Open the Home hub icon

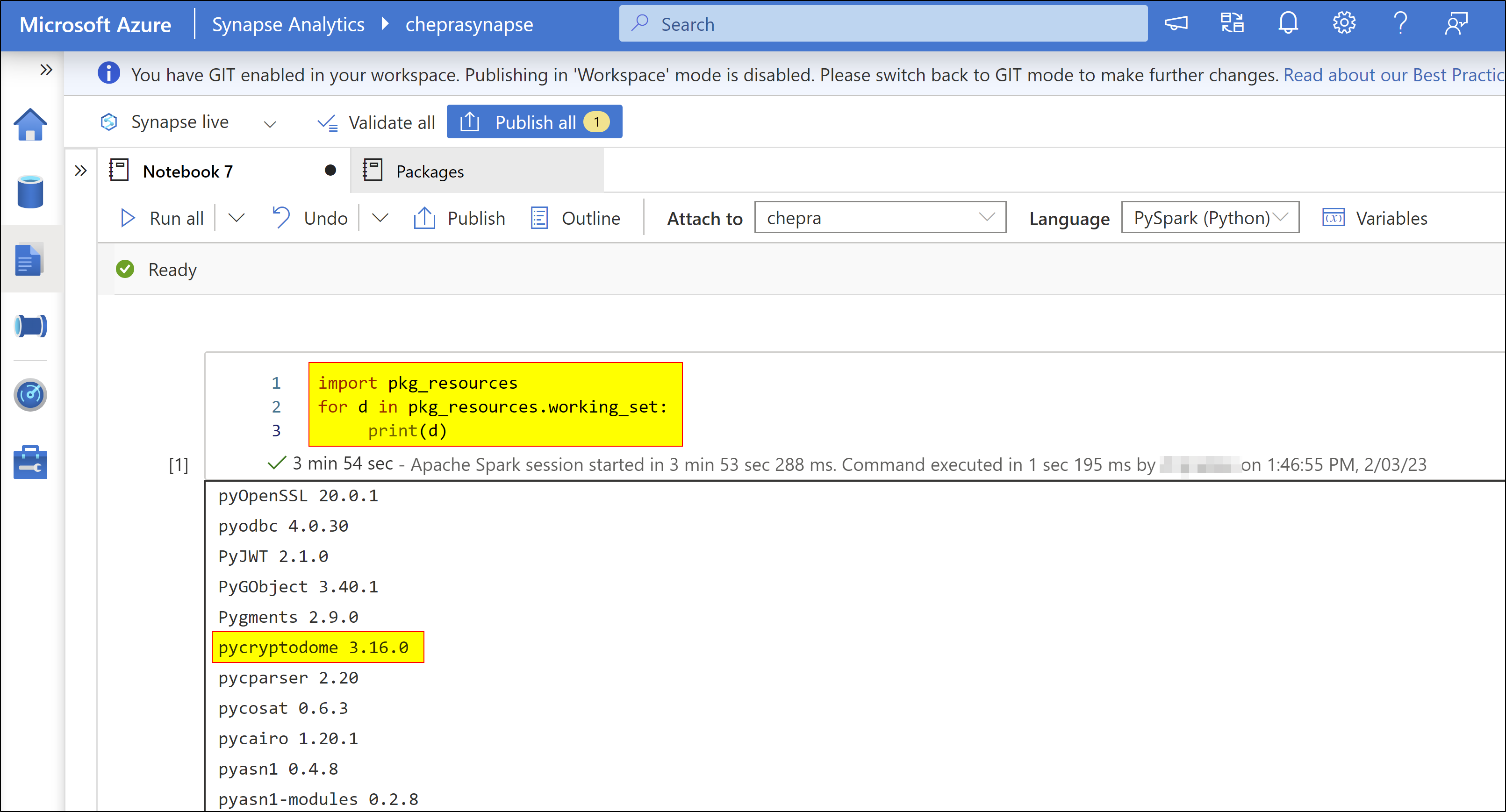pyautogui.click(x=30, y=124)
